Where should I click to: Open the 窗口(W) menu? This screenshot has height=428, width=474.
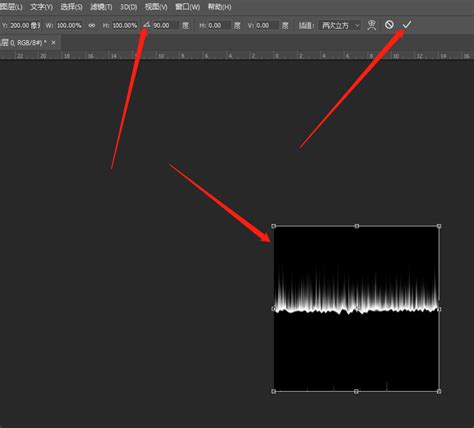pyautogui.click(x=187, y=7)
